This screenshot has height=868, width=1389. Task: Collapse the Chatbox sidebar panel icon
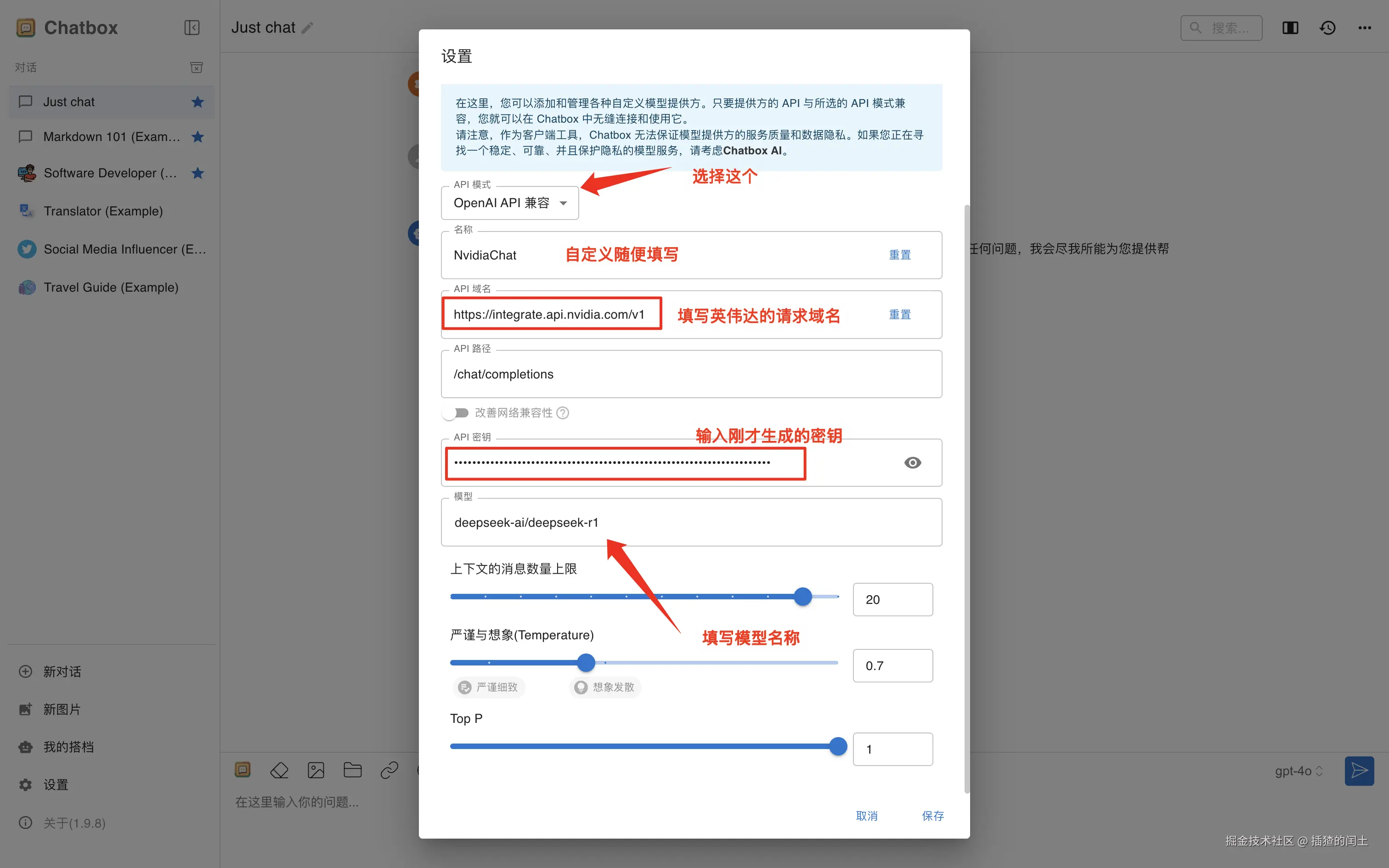coord(192,28)
